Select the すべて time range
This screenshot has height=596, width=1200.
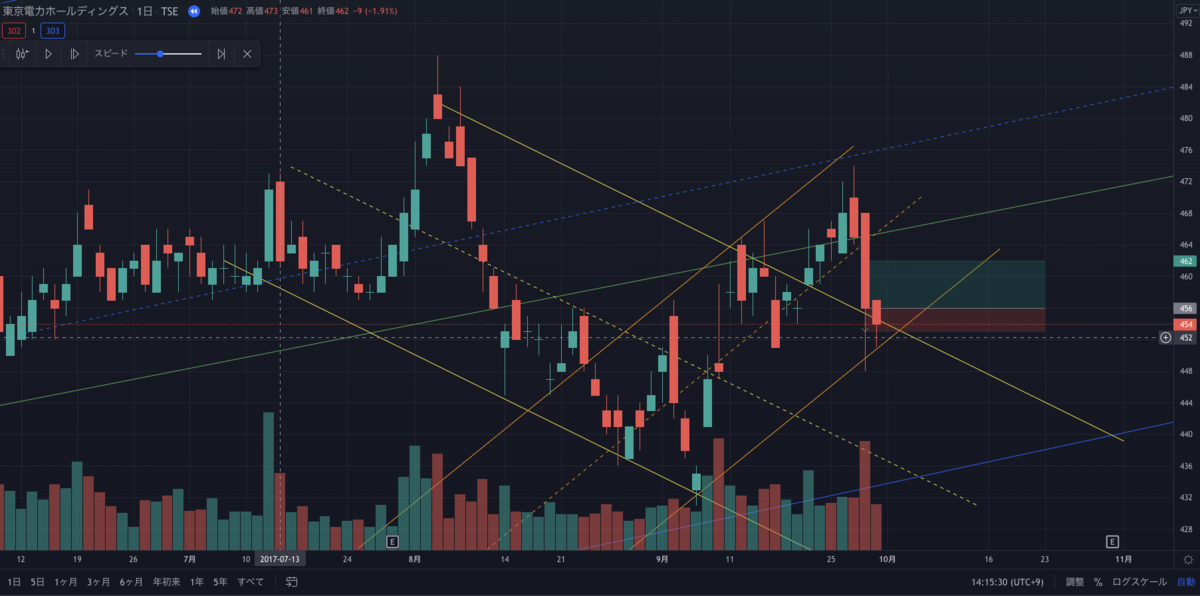251,582
